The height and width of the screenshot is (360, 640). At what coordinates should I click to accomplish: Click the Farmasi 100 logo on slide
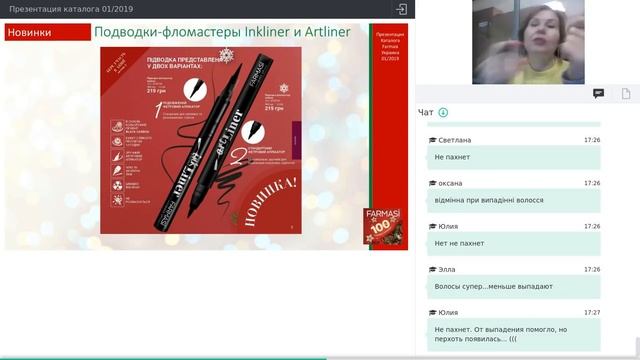point(383,227)
